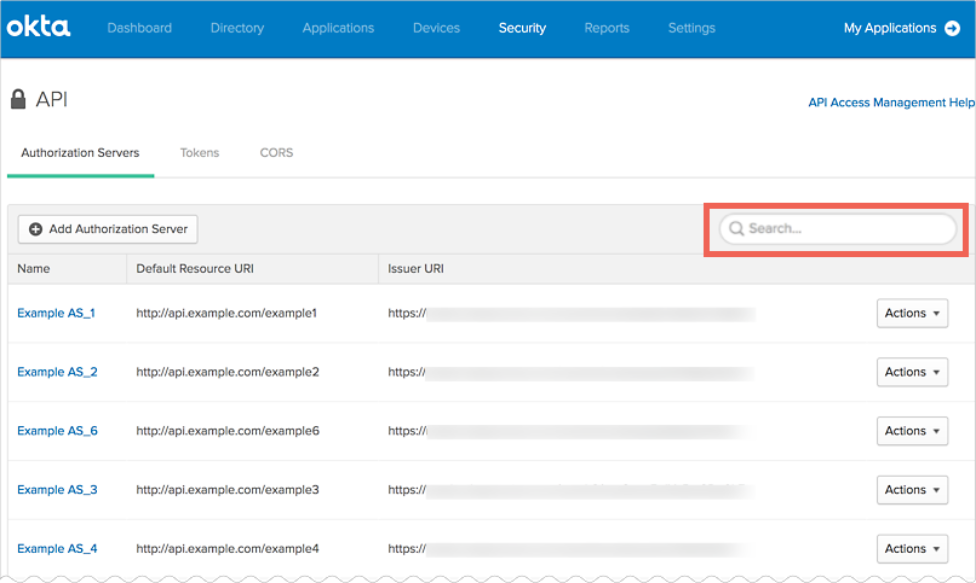Expand the Actions dropdown for Example AS_3
This screenshot has height=583, width=976.
coord(913,490)
